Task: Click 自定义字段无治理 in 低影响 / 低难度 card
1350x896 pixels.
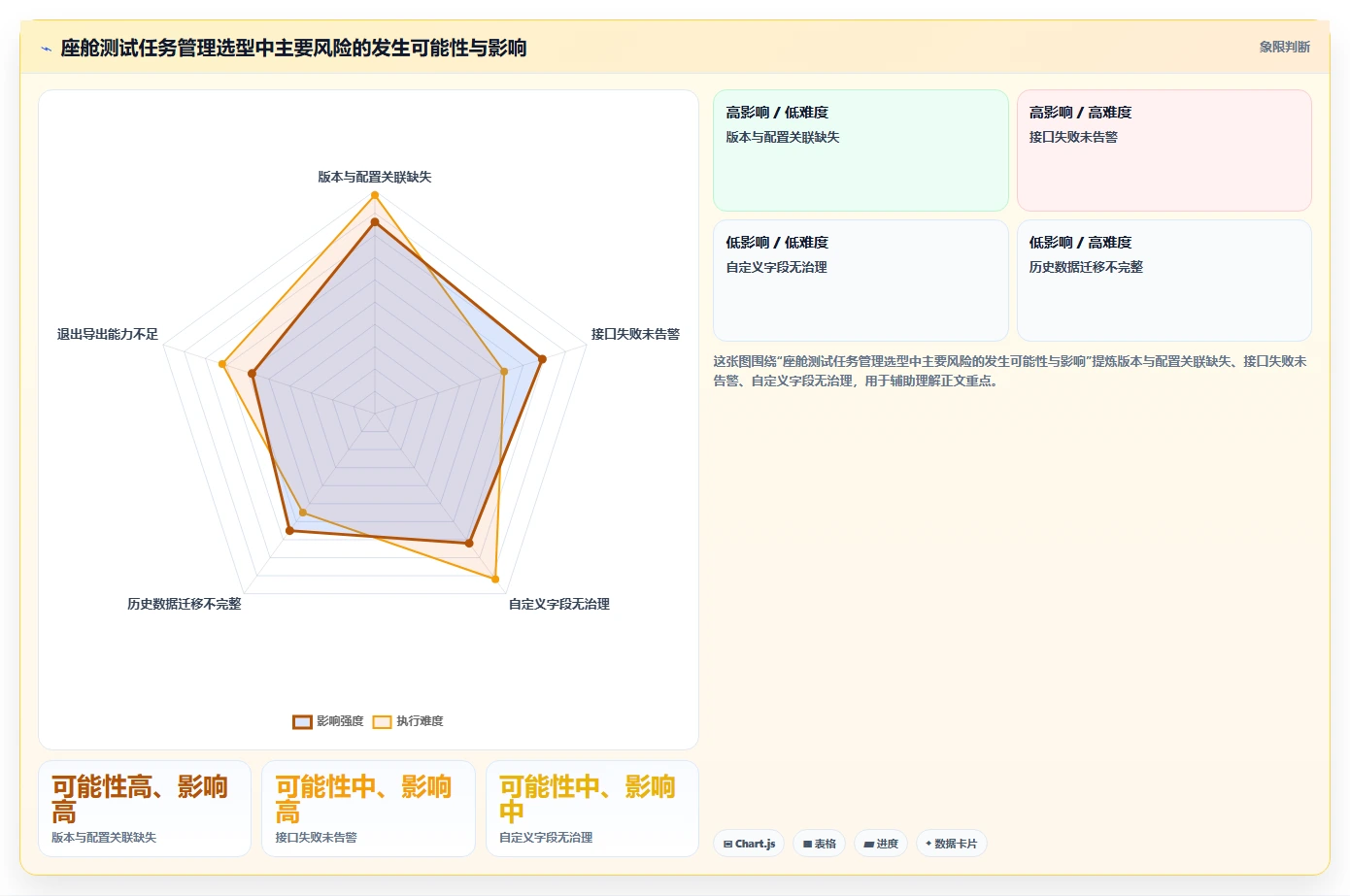Action: point(776,267)
